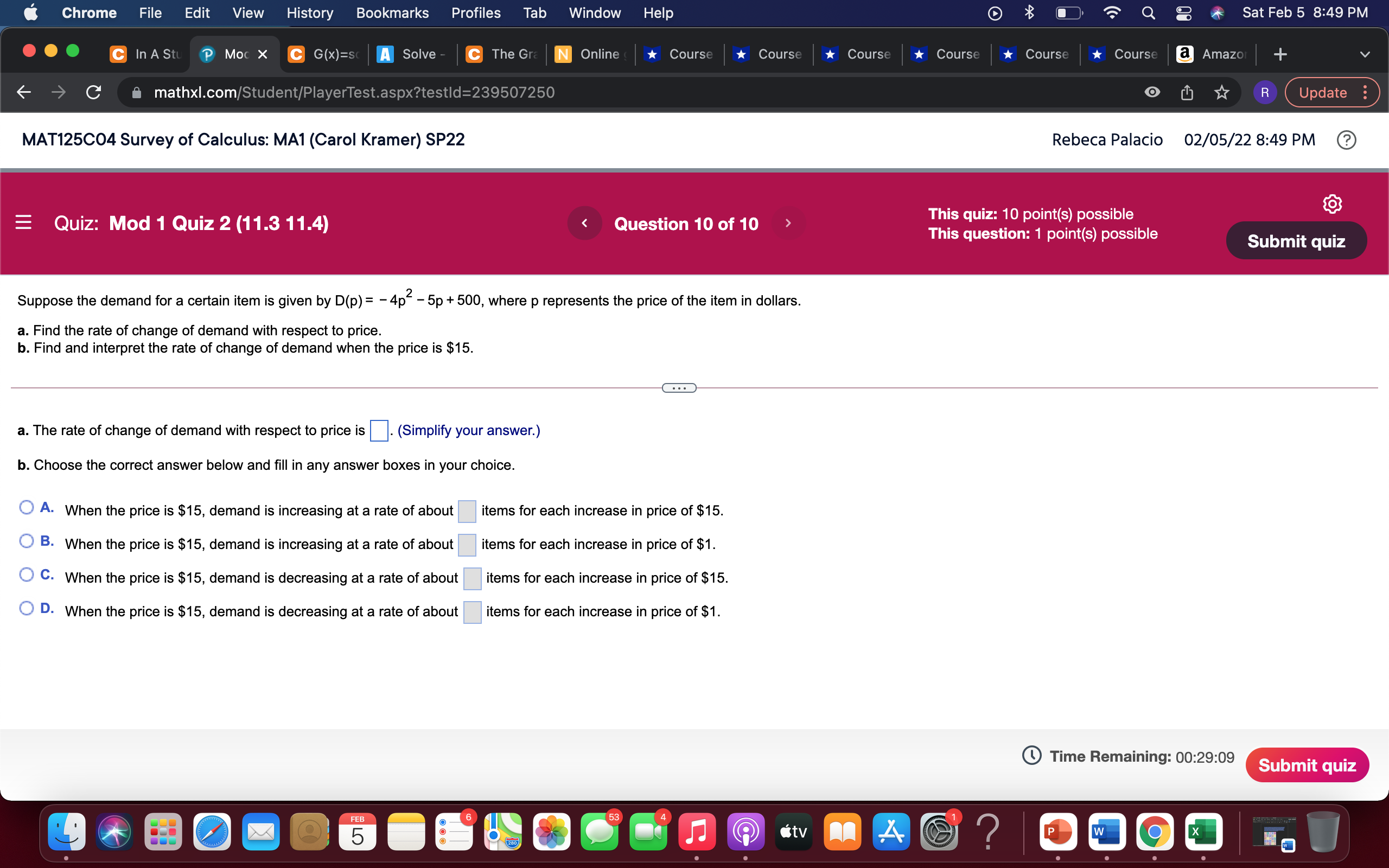Click the Chrome profile avatar labeled R
Viewport: 1389px width, 868px height.
(1266, 92)
